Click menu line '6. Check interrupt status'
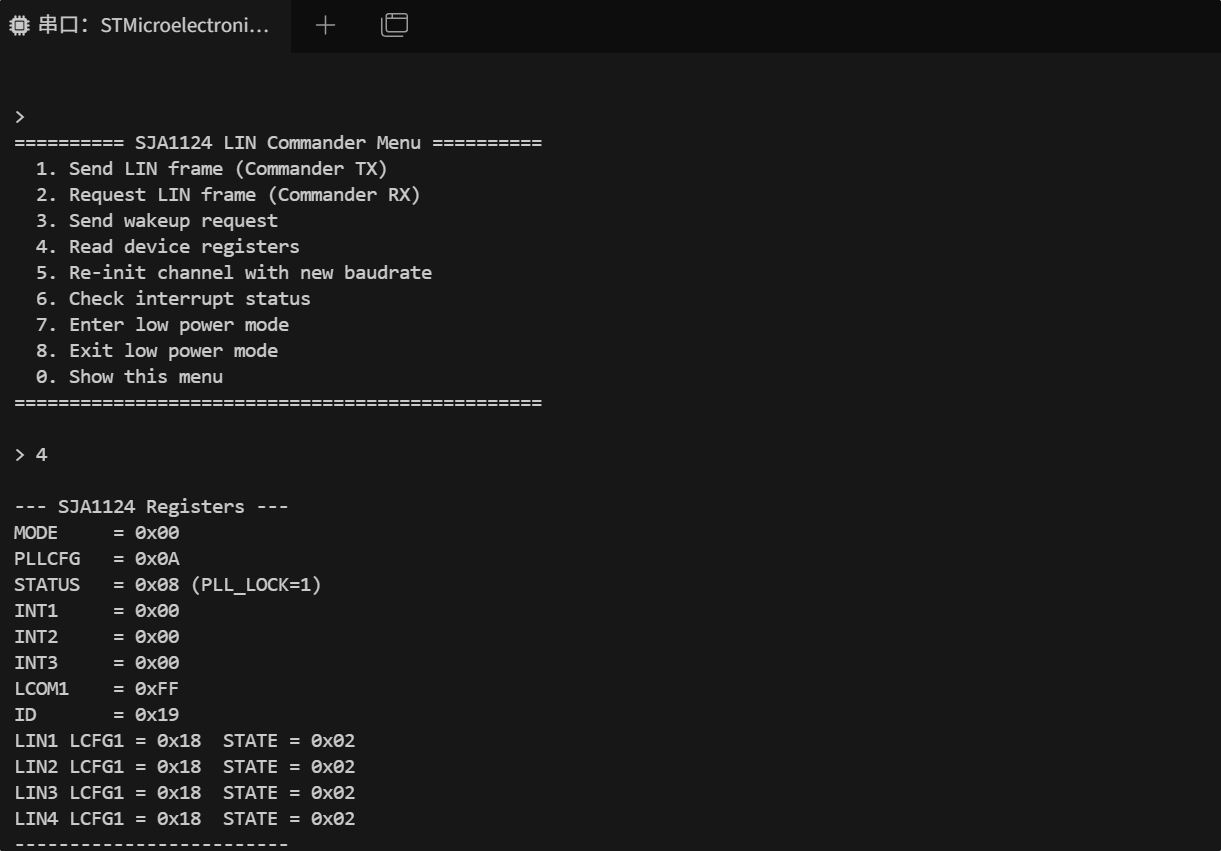Screen dimensions: 1221x851 coord(173,299)
